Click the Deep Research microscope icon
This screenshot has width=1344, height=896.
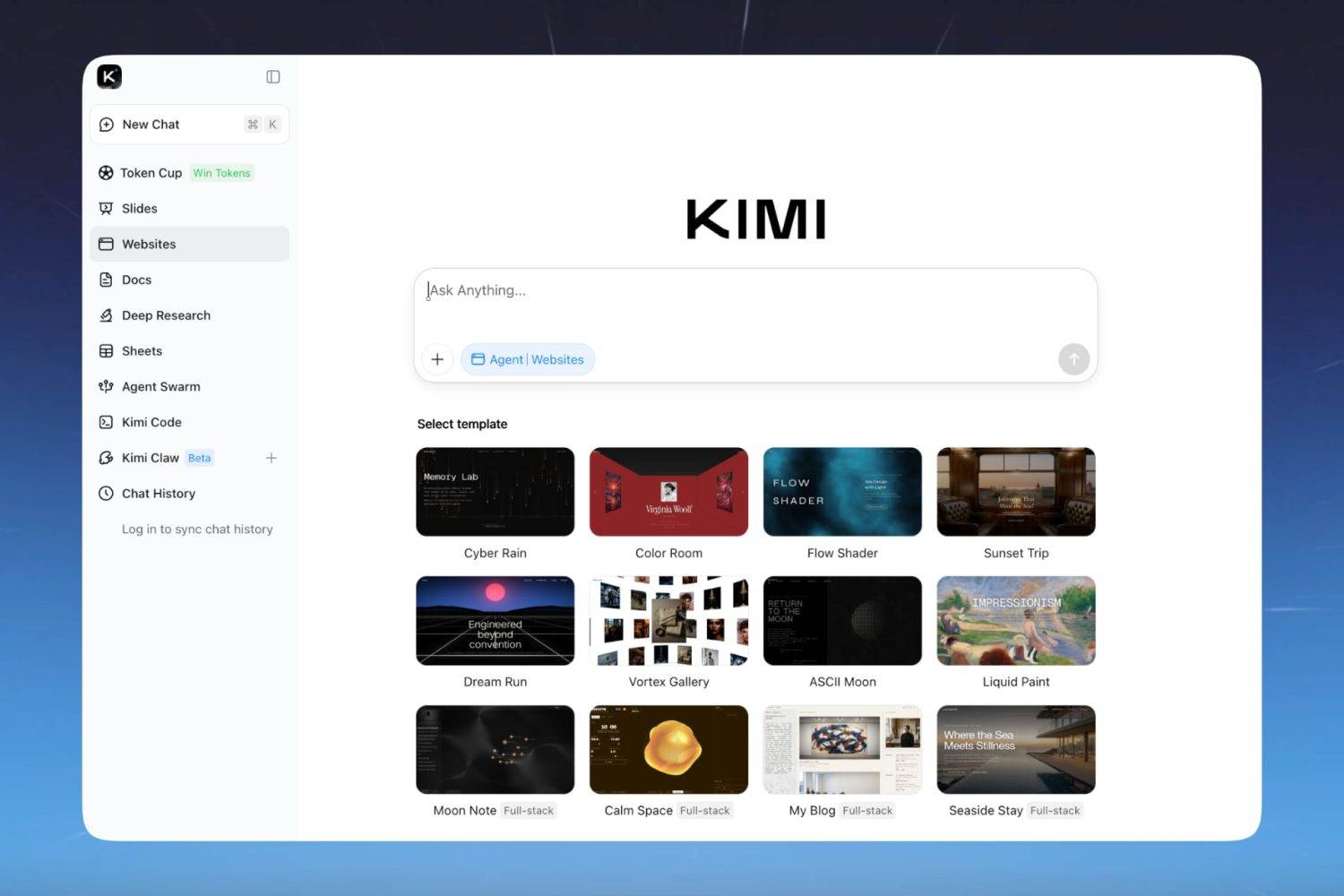(x=106, y=315)
